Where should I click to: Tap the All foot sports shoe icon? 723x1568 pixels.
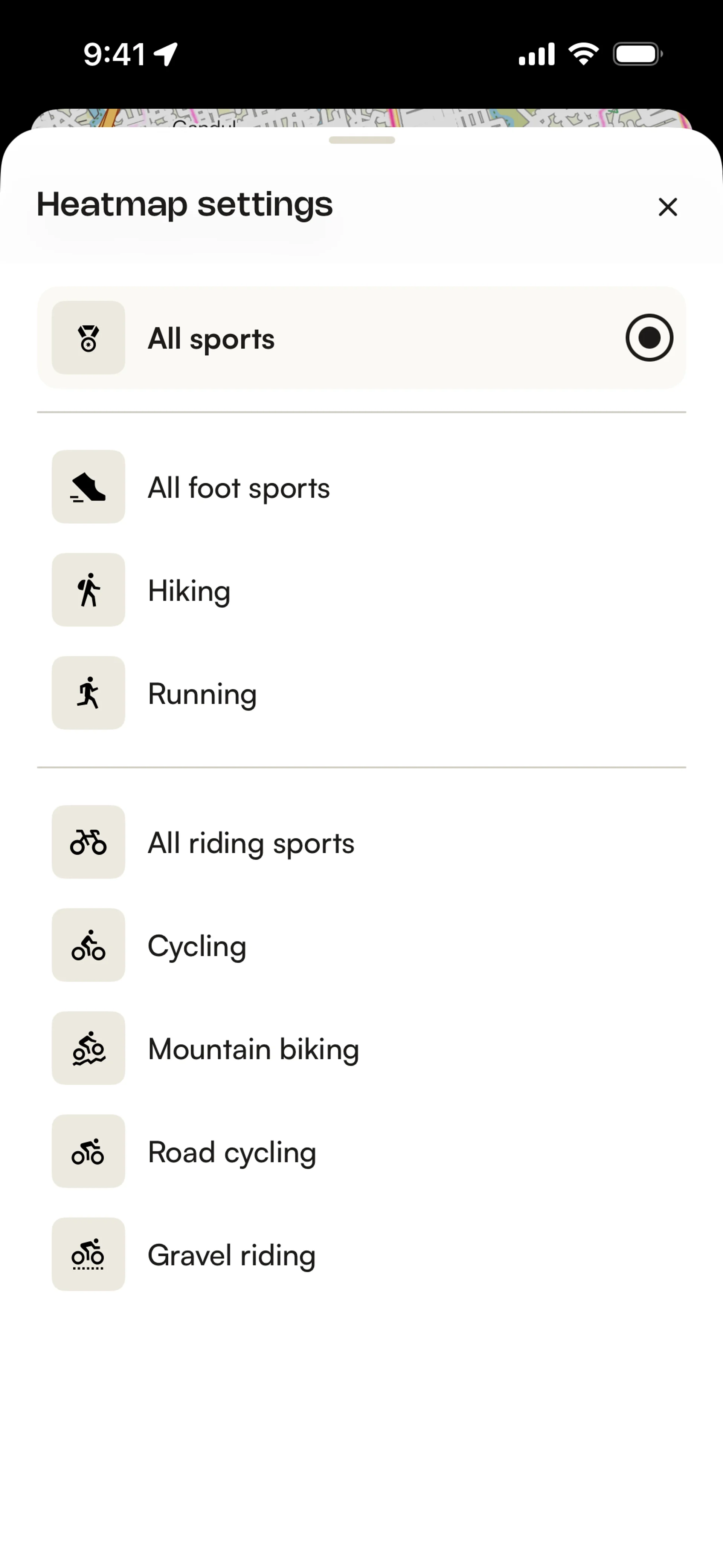(x=88, y=487)
